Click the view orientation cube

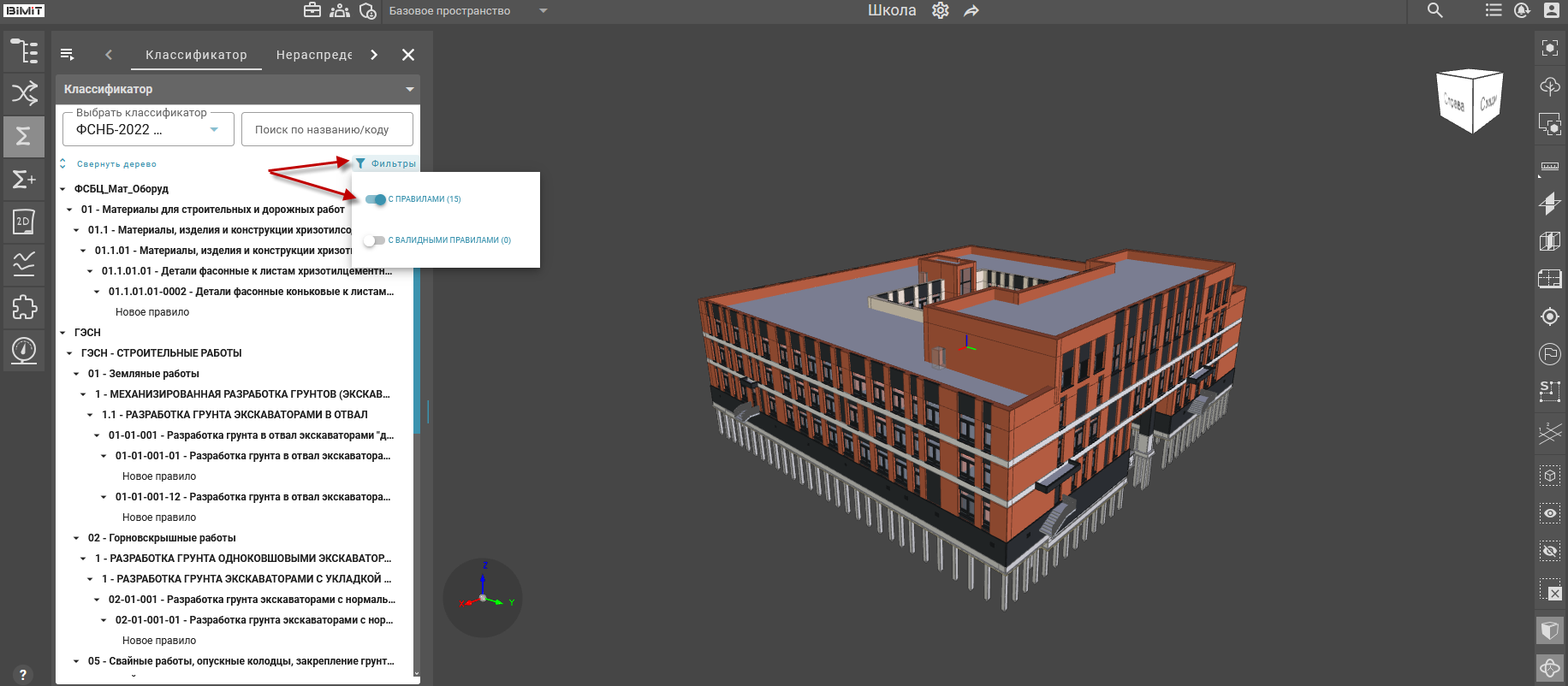point(1470,102)
